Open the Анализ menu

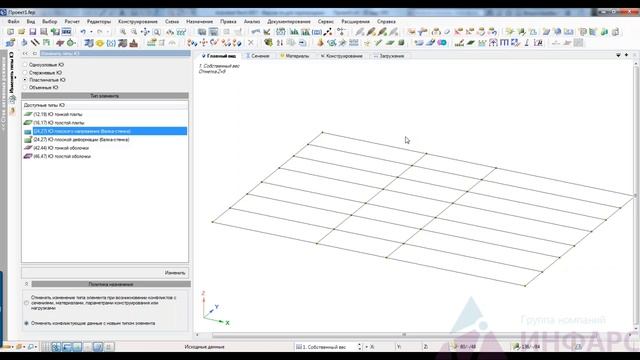[x=252, y=21]
